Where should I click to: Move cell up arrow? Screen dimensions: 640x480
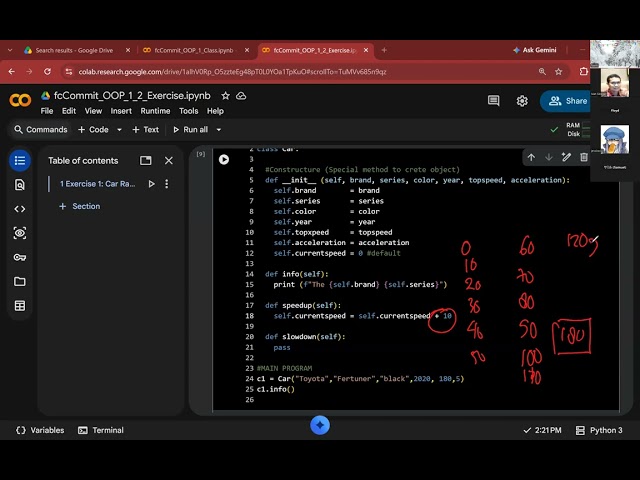[531, 157]
